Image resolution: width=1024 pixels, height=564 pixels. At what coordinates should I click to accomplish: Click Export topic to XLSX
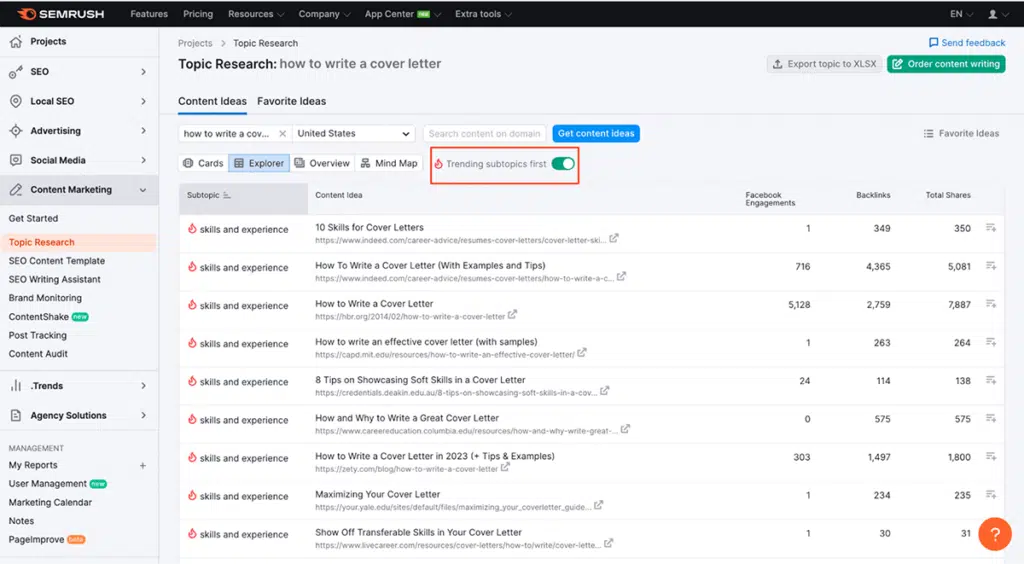click(x=824, y=64)
